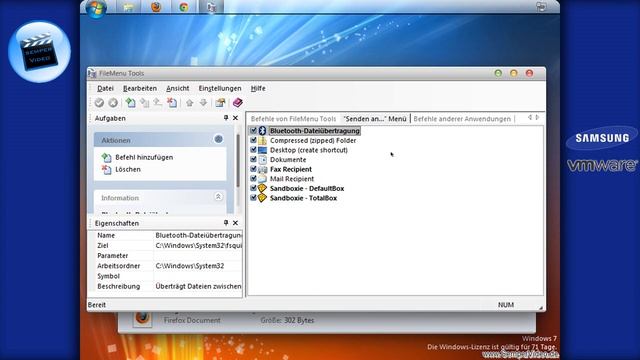Select the Dokumente list entry
640x360 pixels.
pyautogui.click(x=288, y=160)
